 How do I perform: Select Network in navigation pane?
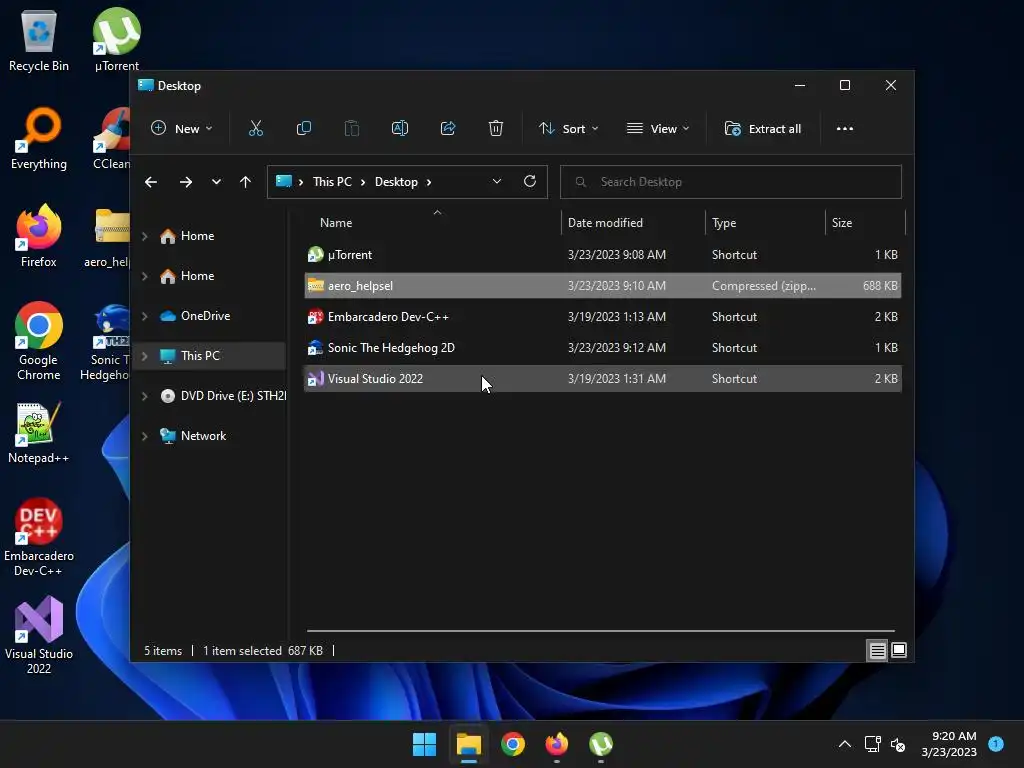tap(203, 436)
